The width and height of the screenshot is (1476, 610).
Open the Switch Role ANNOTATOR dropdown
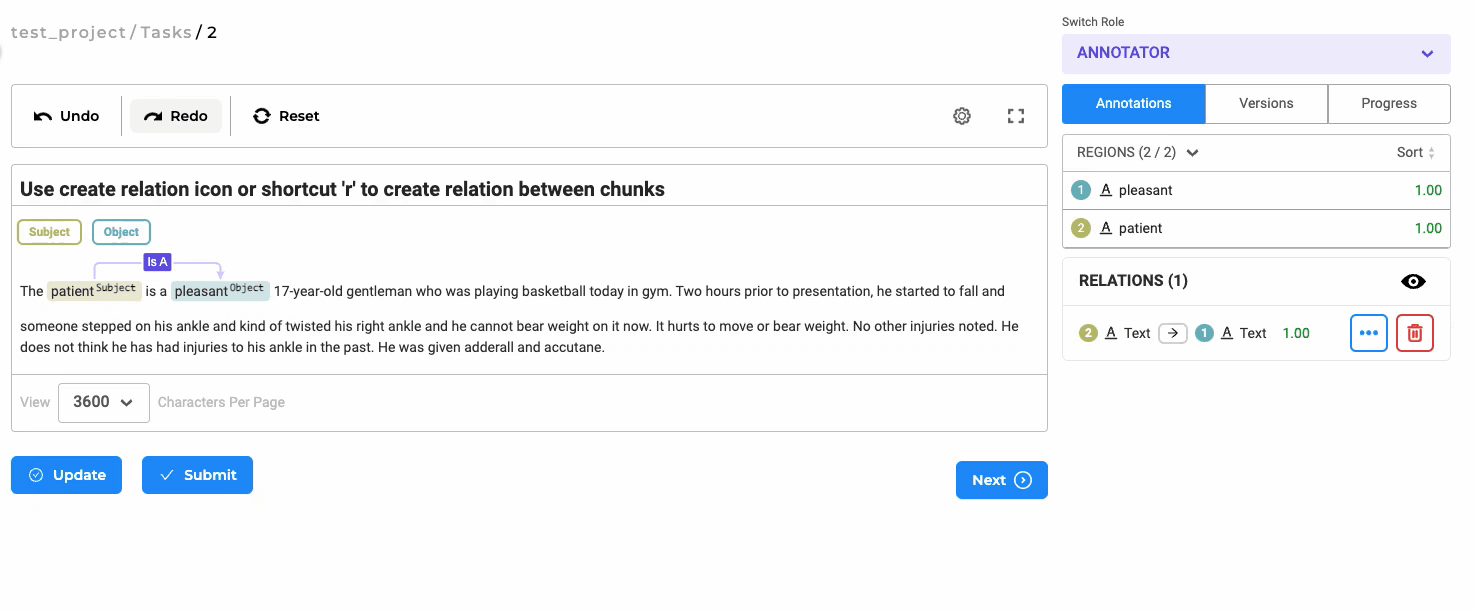[x=1256, y=54]
